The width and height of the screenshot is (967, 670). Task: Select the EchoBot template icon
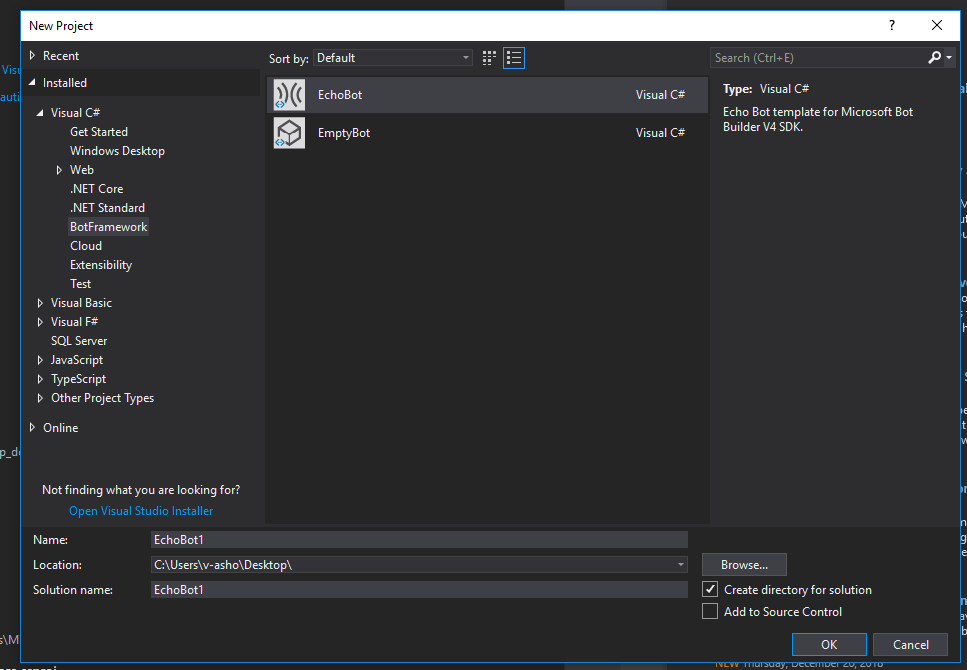click(289, 94)
